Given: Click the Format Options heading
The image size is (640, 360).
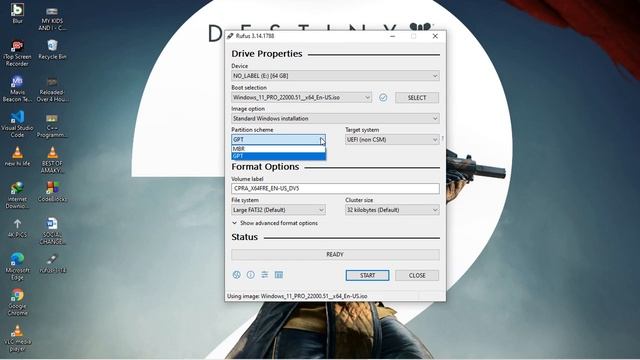Looking at the screenshot, I should (265, 167).
